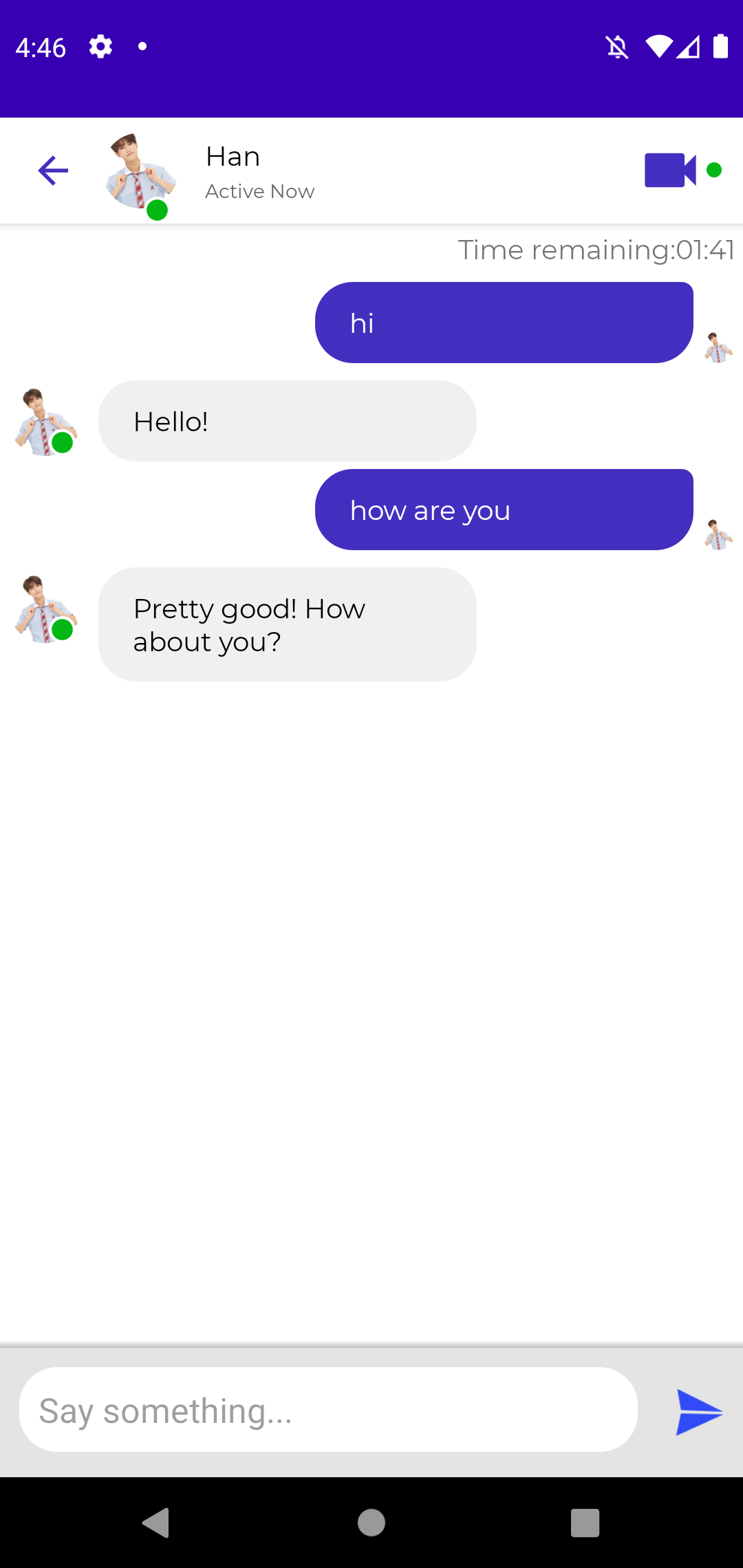Start a video call with Han
Screen dimensions: 743x1568
669,170
